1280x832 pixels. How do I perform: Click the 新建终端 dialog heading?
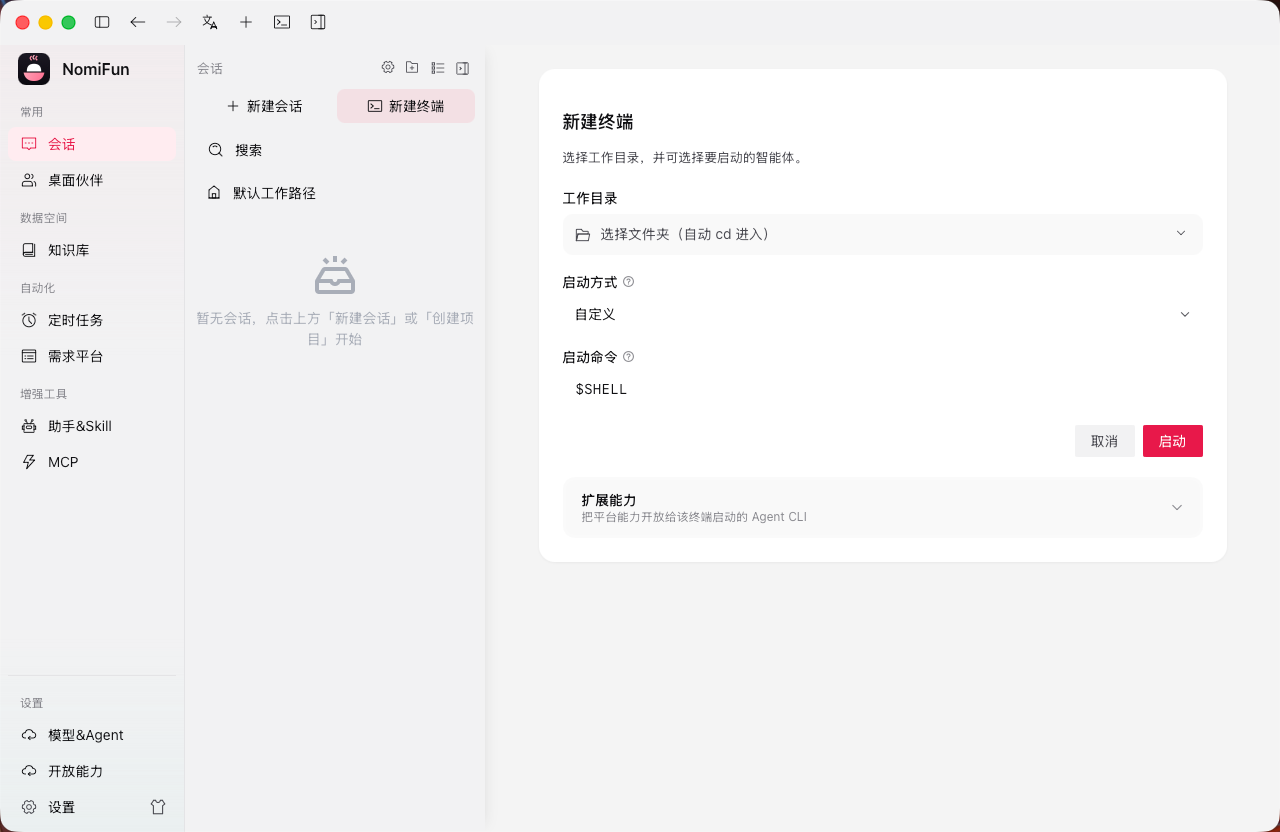pyautogui.click(x=598, y=122)
